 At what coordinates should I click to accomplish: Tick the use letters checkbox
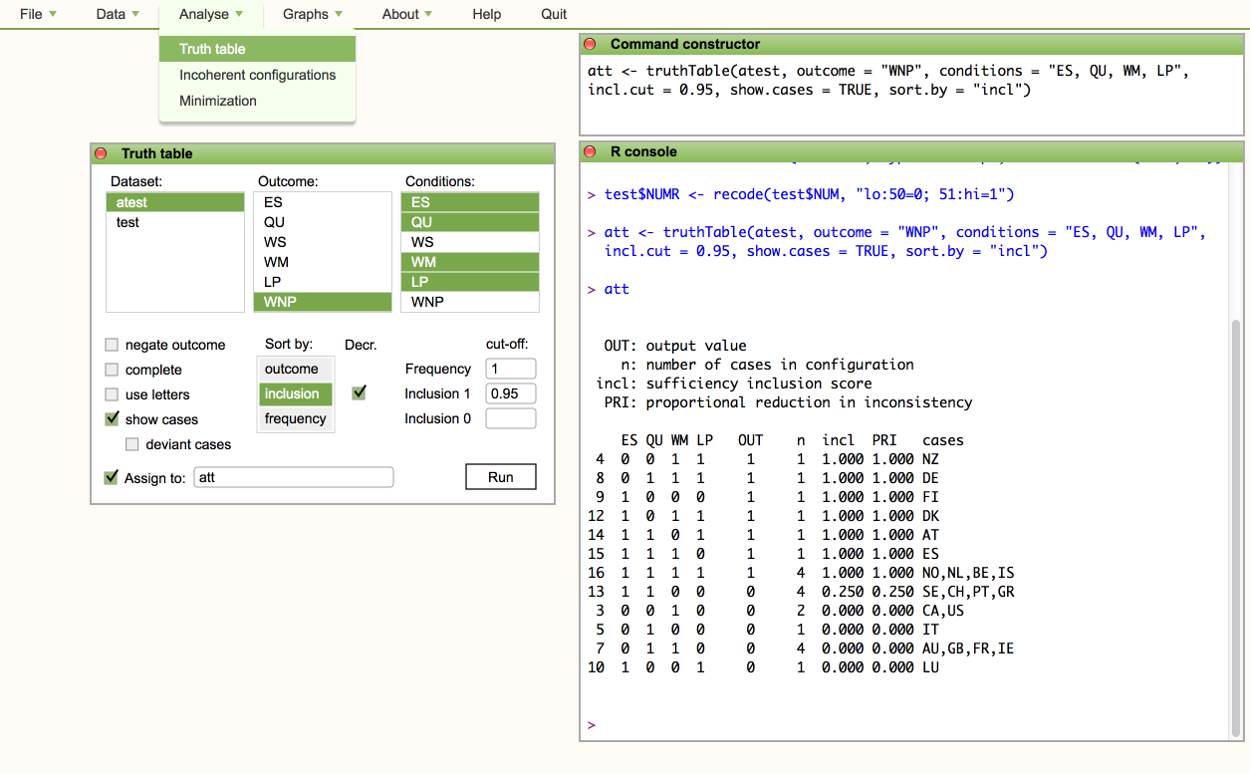tap(112, 395)
